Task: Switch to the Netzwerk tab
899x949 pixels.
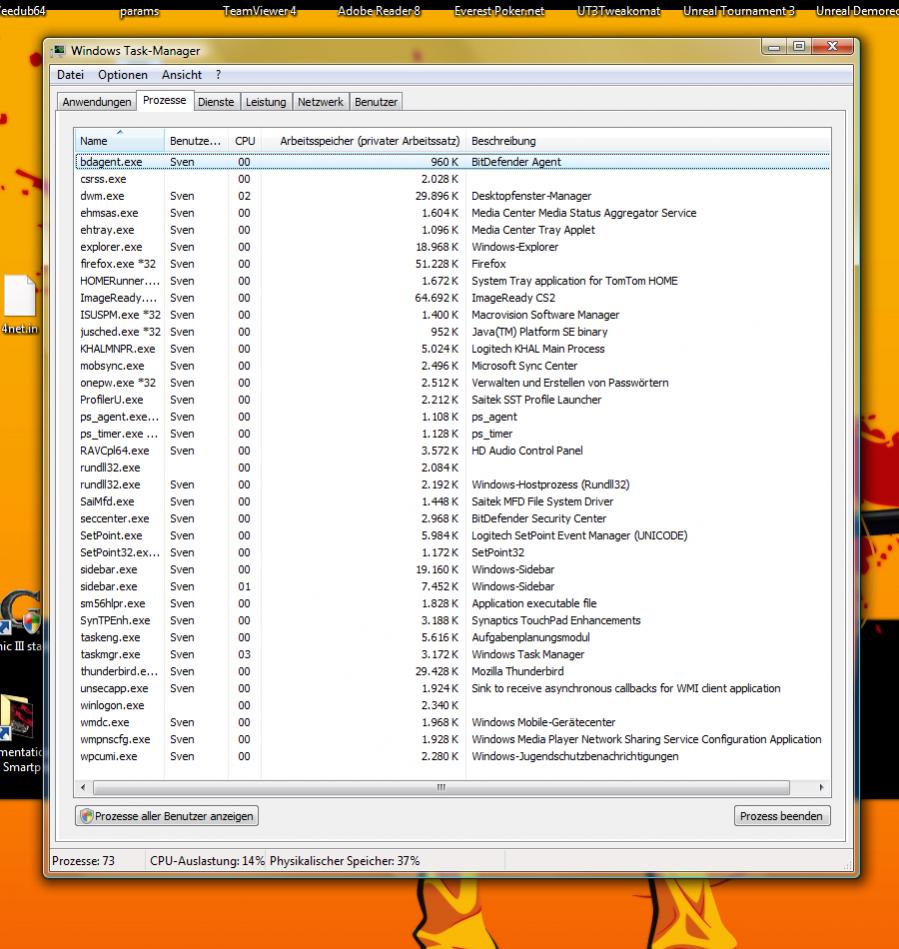Action: 321,102
